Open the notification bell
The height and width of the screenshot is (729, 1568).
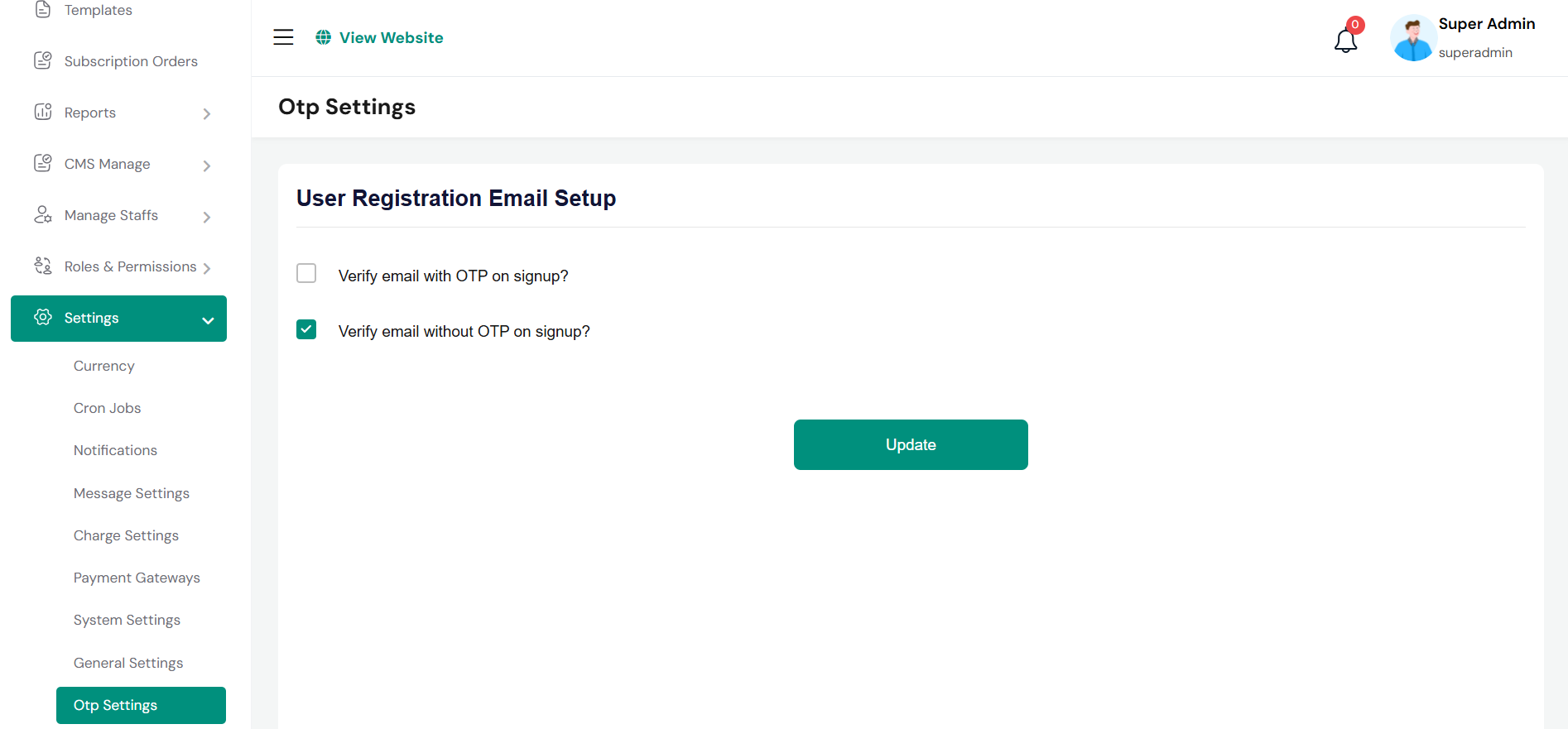click(x=1345, y=41)
